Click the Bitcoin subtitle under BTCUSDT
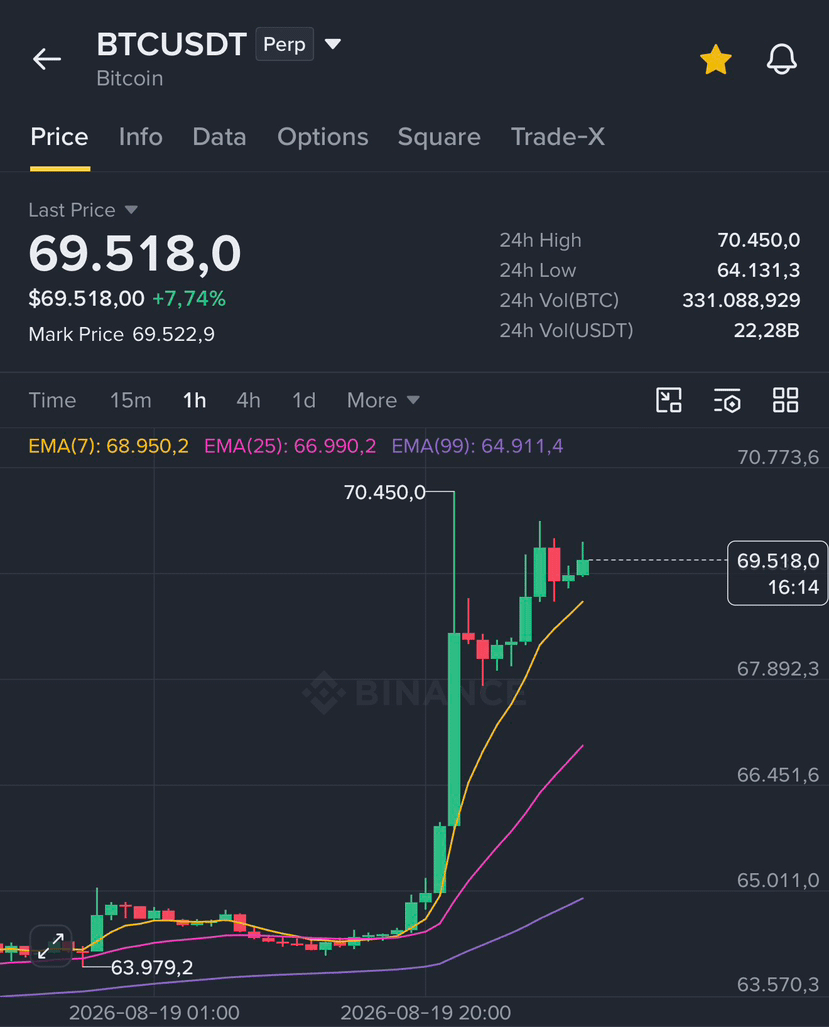829x1027 pixels. click(x=130, y=79)
